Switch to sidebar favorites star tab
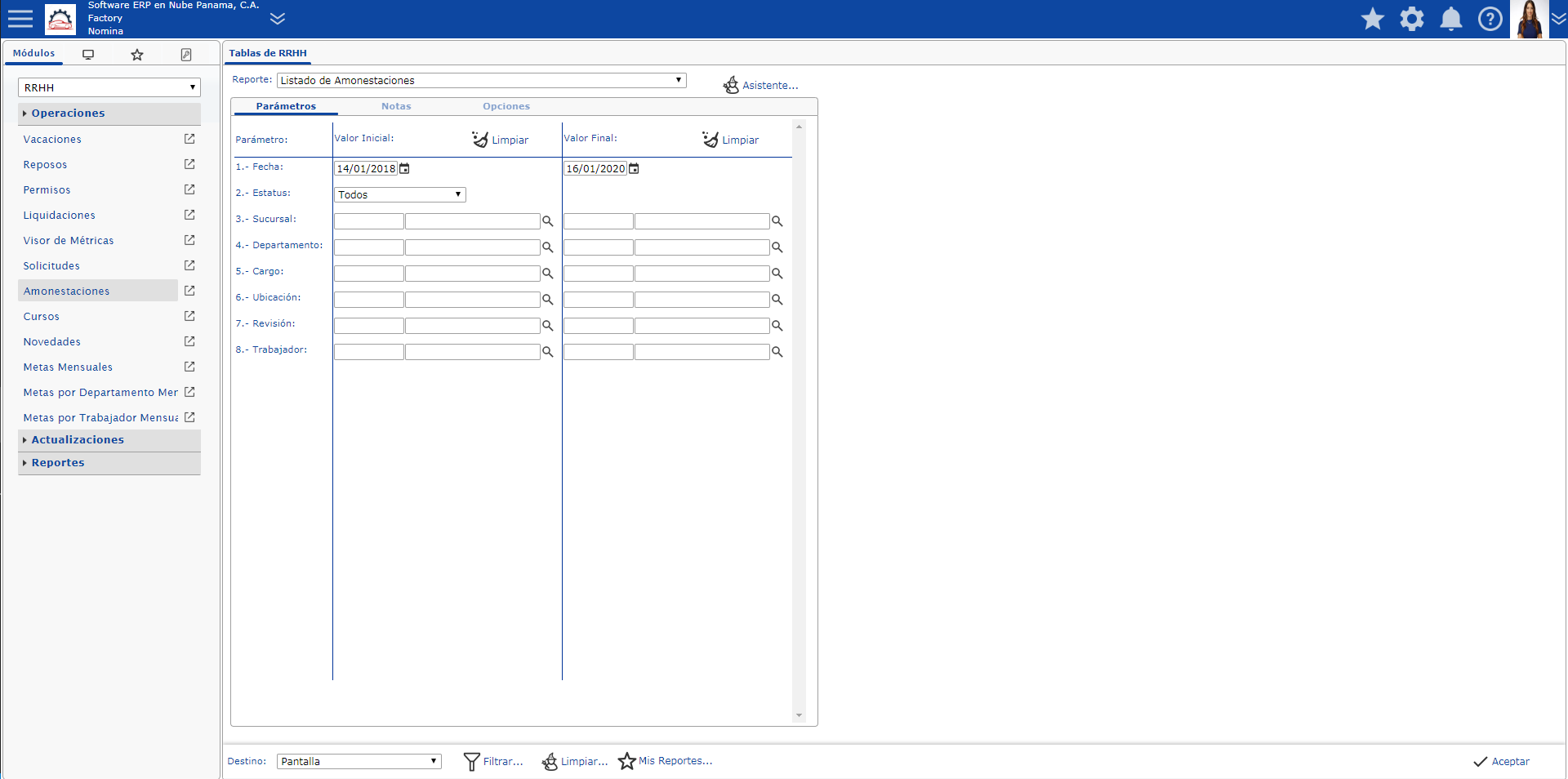 point(137,55)
